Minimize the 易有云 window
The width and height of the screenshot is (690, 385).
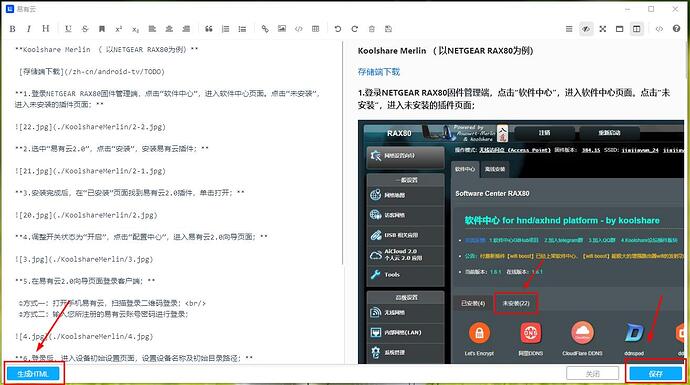tap(628, 9)
